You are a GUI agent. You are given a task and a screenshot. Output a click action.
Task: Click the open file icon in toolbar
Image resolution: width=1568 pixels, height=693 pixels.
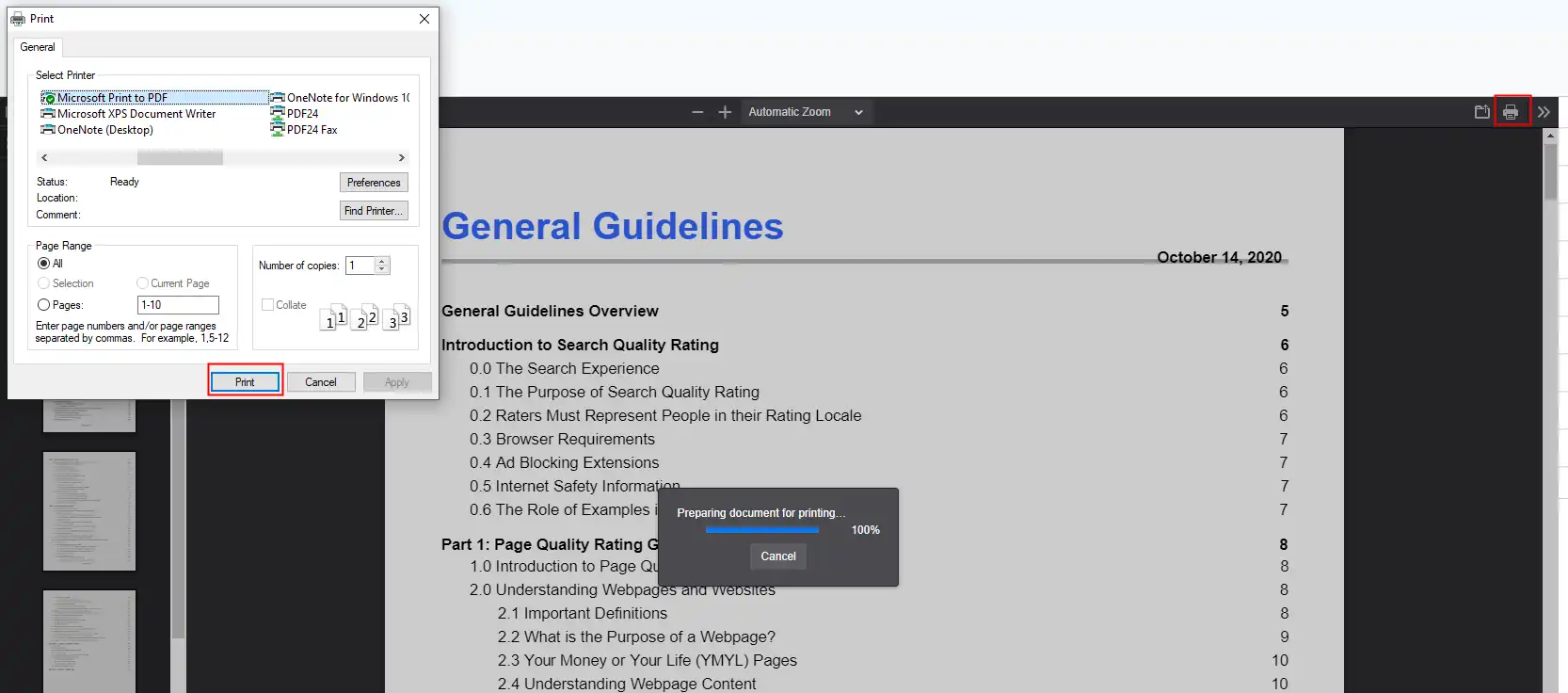pos(1481,112)
